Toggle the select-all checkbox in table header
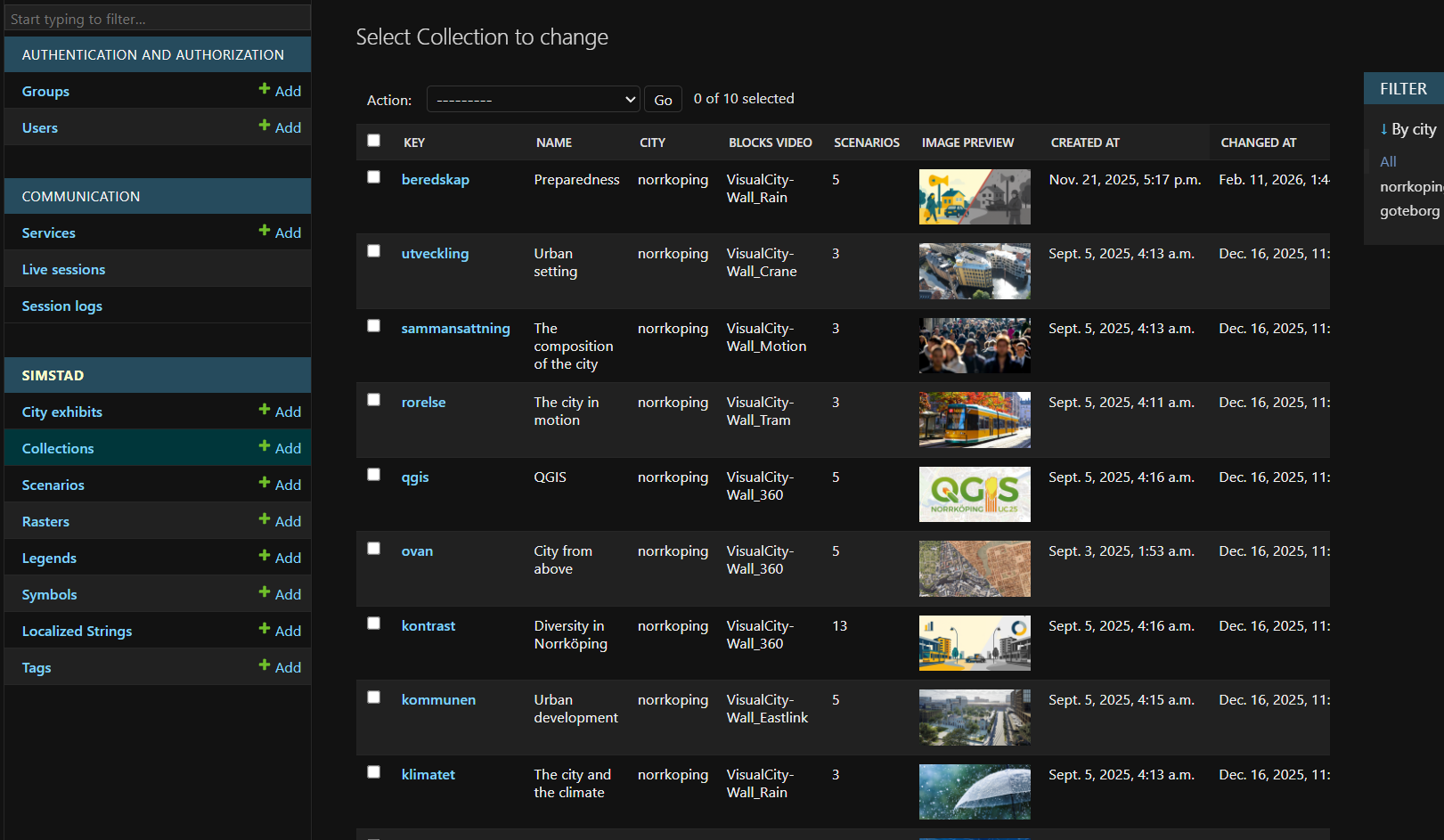 tap(373, 141)
